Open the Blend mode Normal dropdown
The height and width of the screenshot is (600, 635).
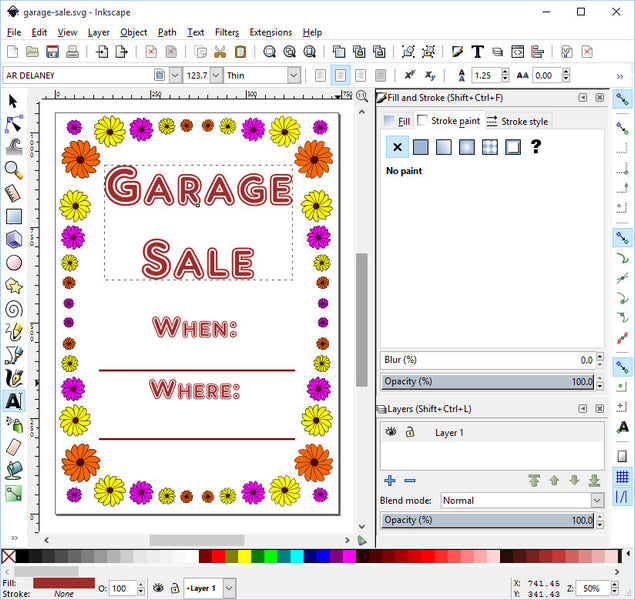[x=597, y=500]
